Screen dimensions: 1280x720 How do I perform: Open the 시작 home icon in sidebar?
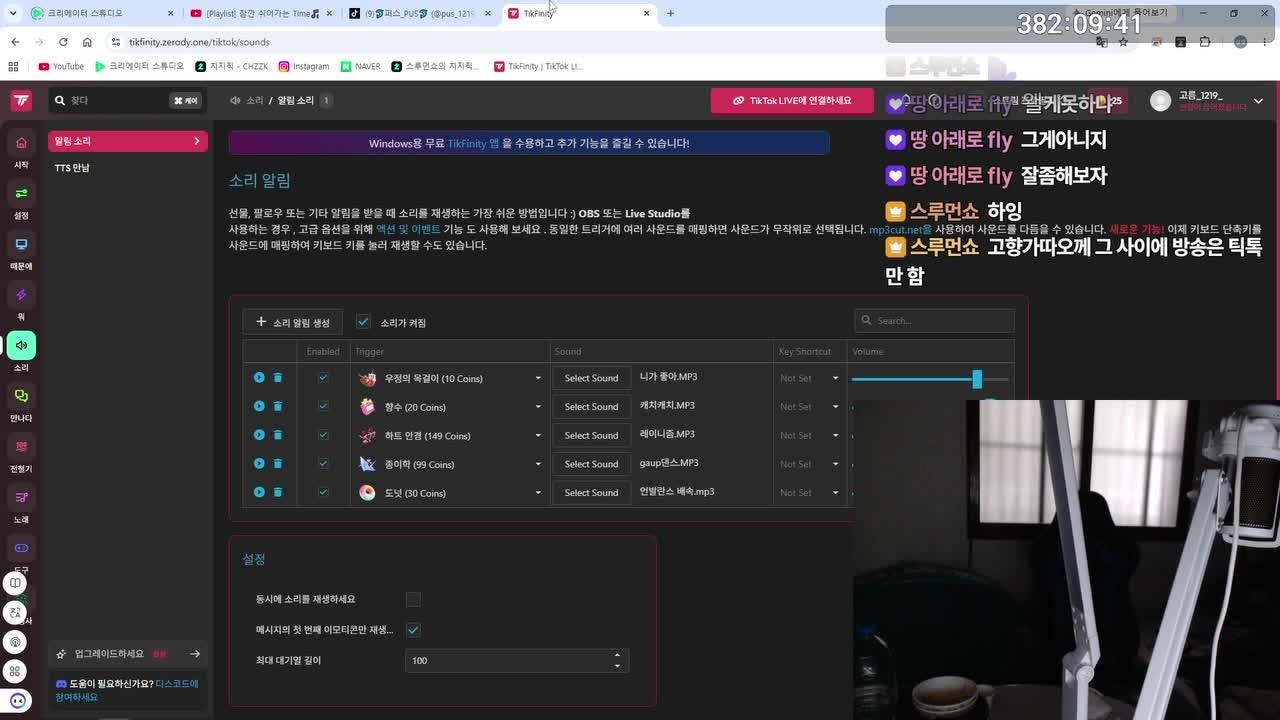tap(21, 142)
